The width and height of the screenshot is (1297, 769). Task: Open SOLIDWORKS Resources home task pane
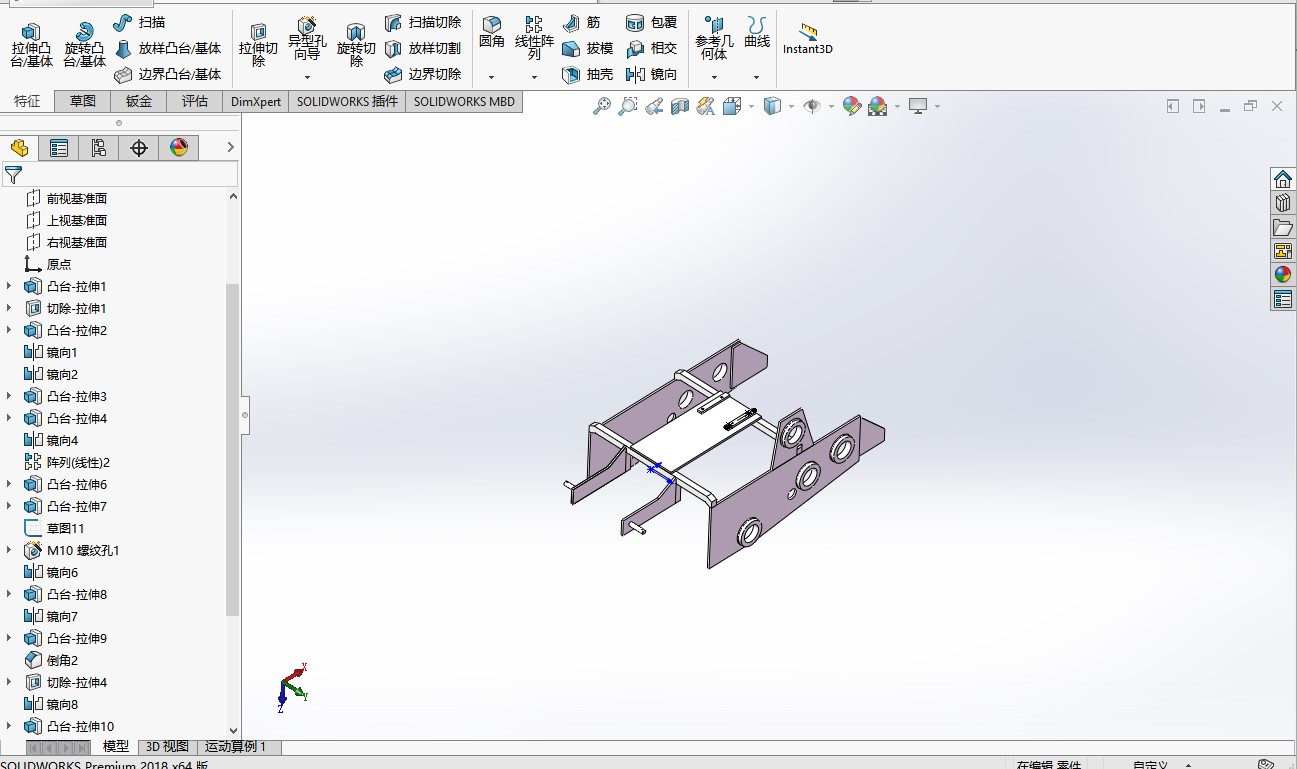[1283, 179]
